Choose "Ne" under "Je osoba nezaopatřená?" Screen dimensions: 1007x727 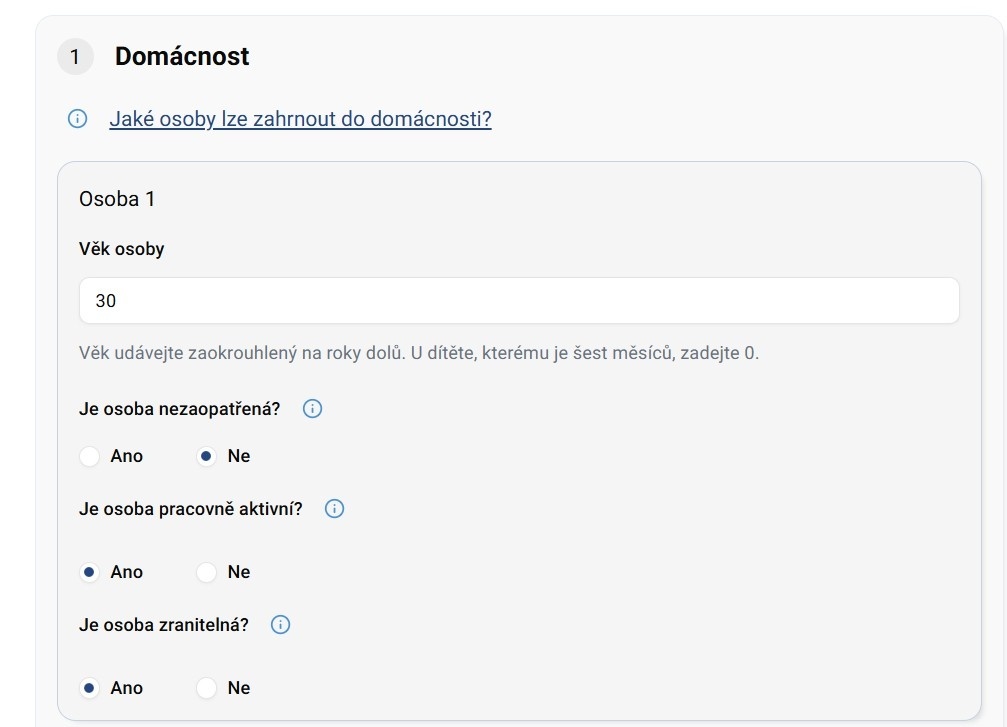tap(206, 456)
